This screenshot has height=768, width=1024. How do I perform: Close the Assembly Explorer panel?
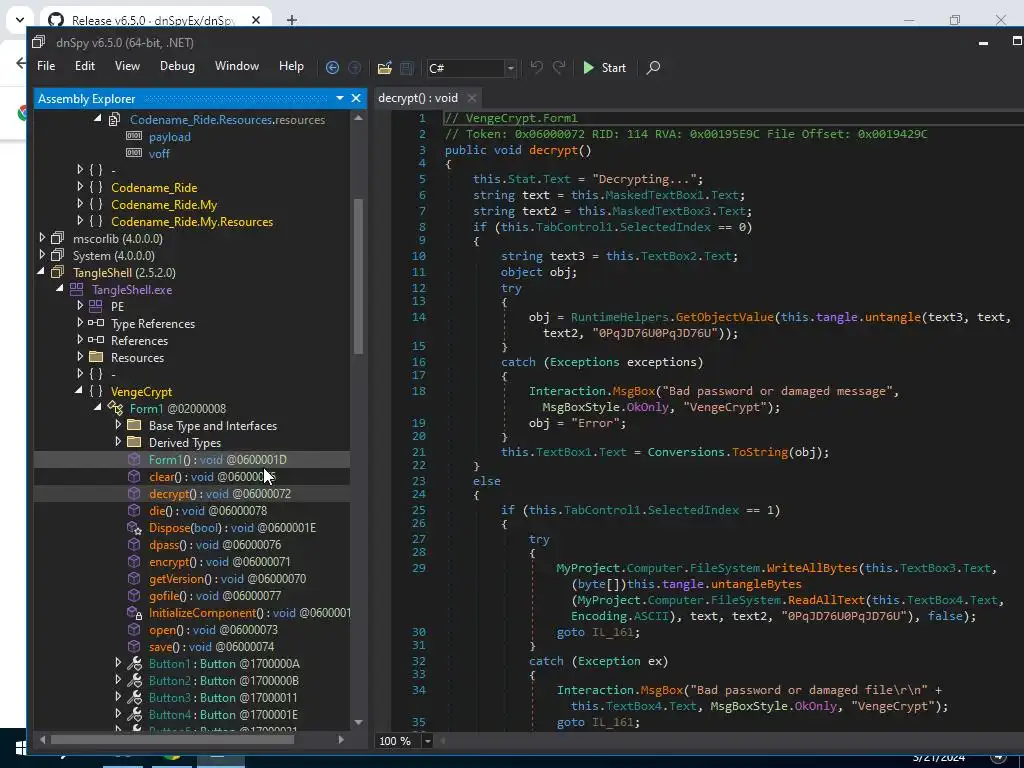pyautogui.click(x=356, y=98)
